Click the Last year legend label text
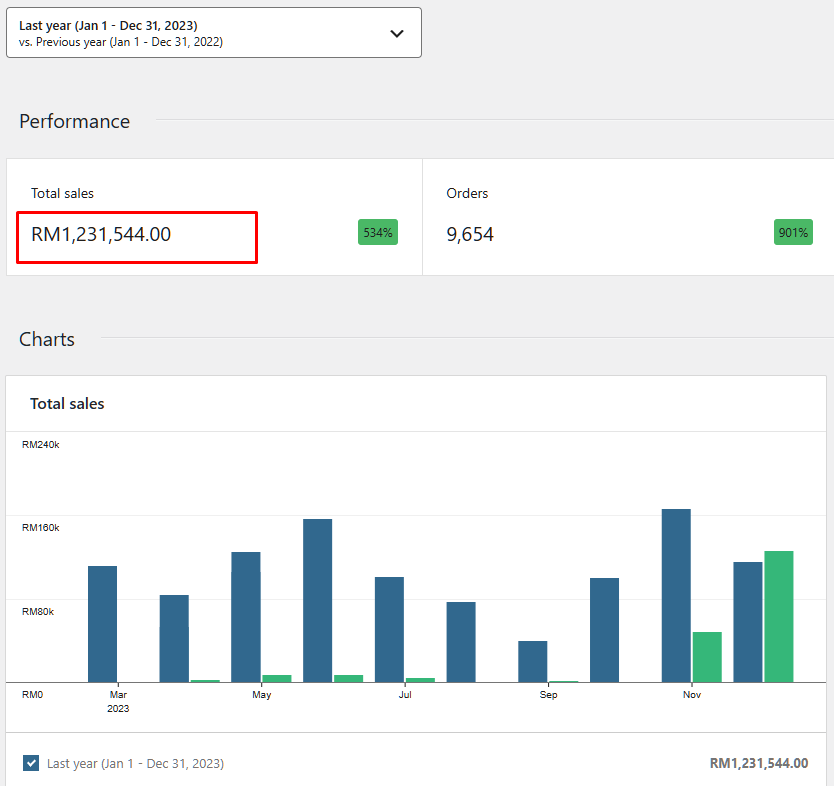This screenshot has width=834, height=786. [135, 763]
